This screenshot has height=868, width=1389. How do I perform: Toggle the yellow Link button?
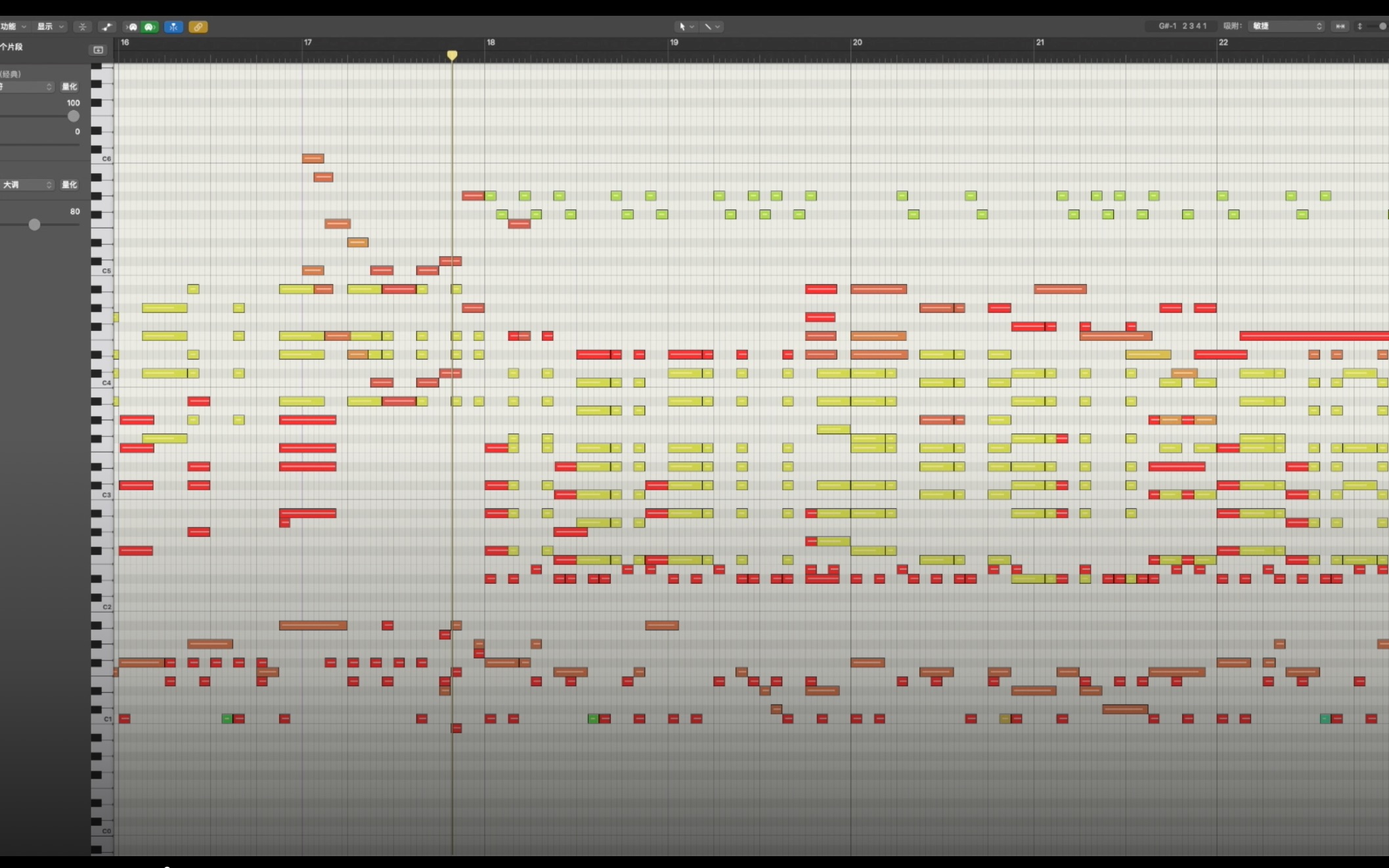coord(198,27)
